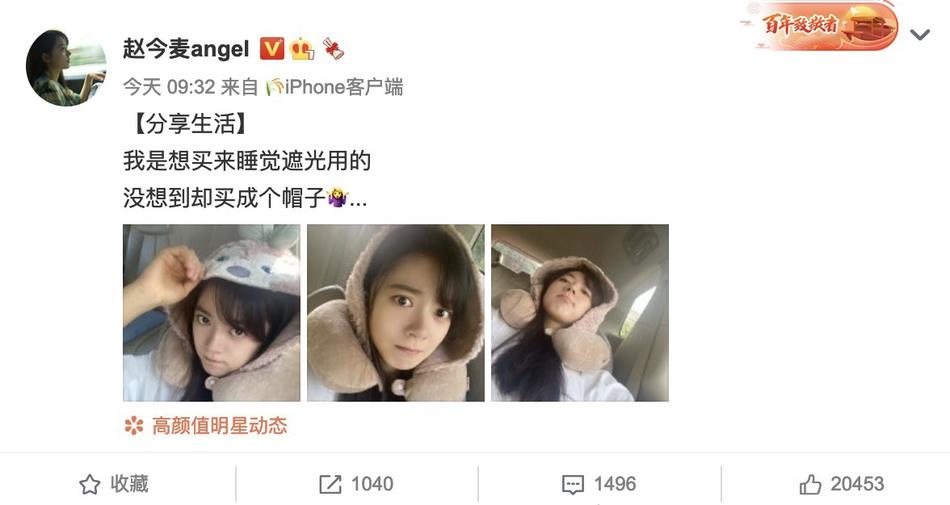This screenshot has width=950, height=505.
Task: Open the post options chevron dropdown
Action: coord(920,35)
